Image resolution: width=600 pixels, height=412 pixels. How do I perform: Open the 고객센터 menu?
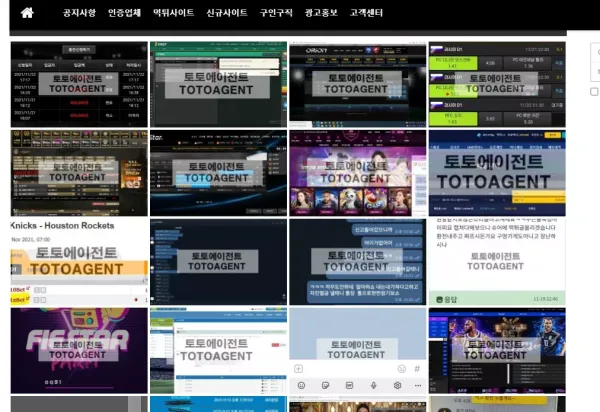366,13
